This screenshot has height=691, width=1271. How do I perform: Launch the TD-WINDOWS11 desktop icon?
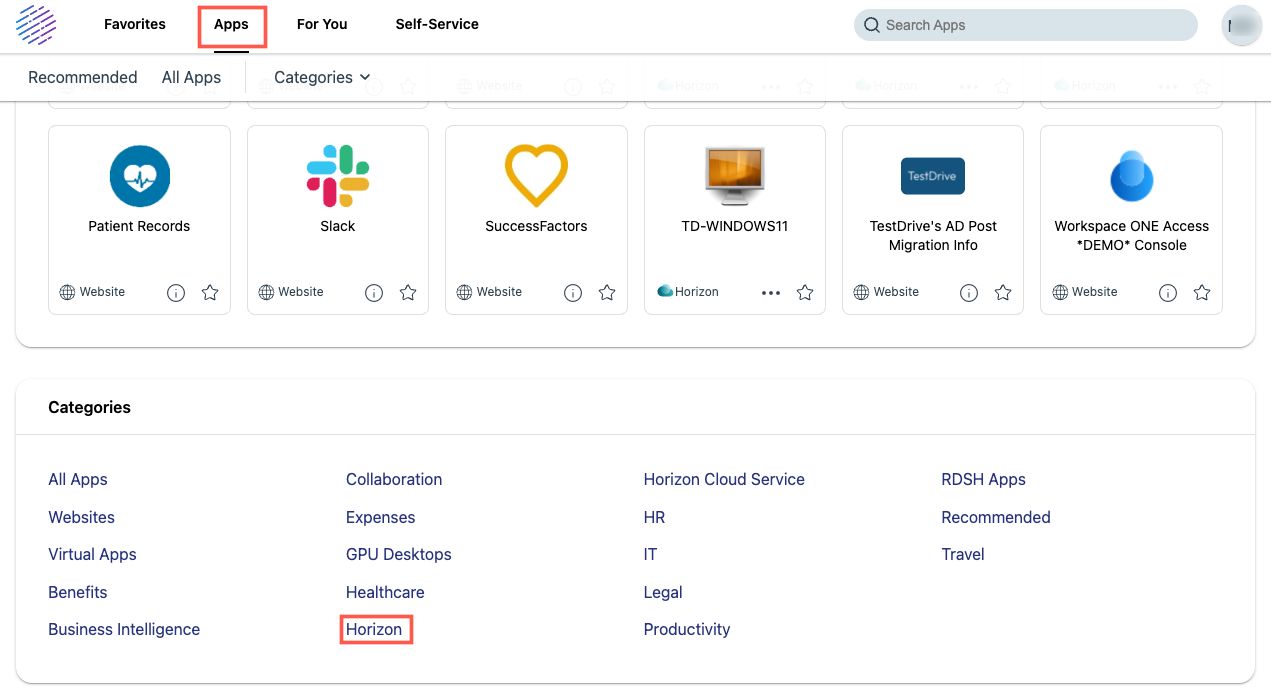(x=734, y=176)
